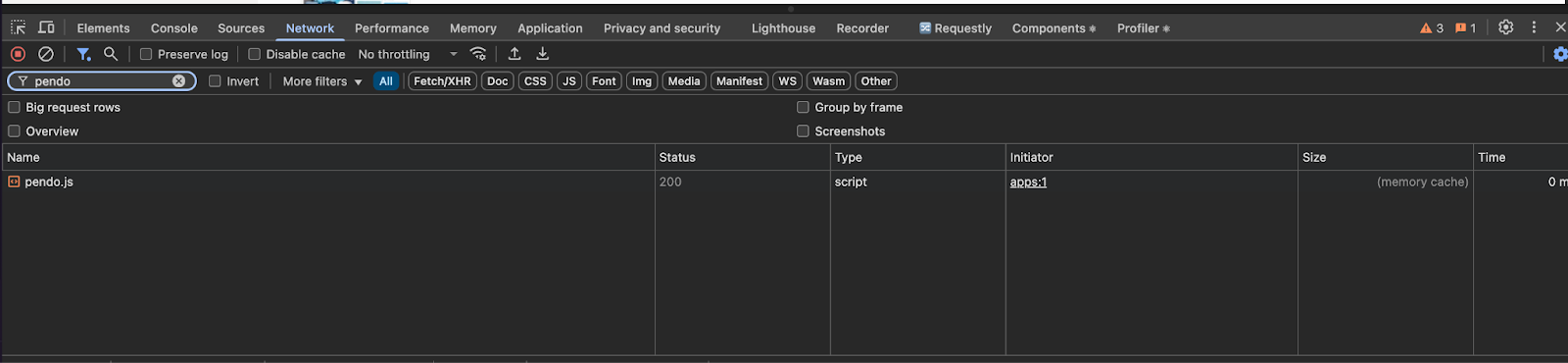Follow the apps:1 initiator link

1028,181
